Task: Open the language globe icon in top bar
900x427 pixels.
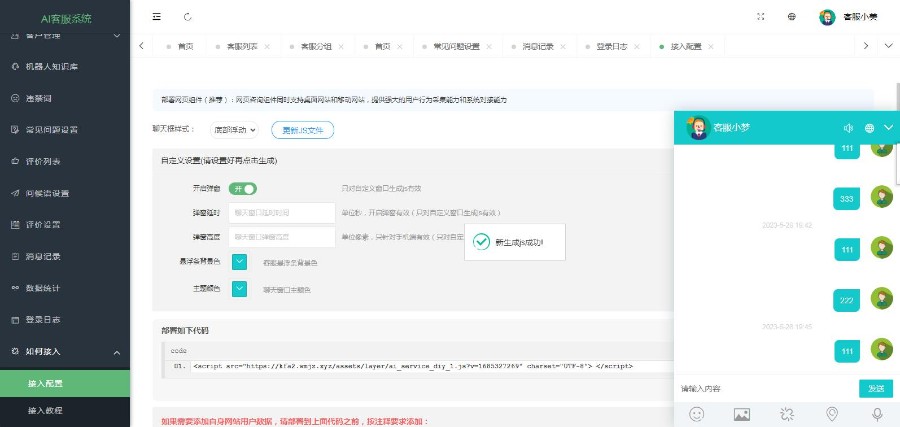Action: (x=792, y=17)
